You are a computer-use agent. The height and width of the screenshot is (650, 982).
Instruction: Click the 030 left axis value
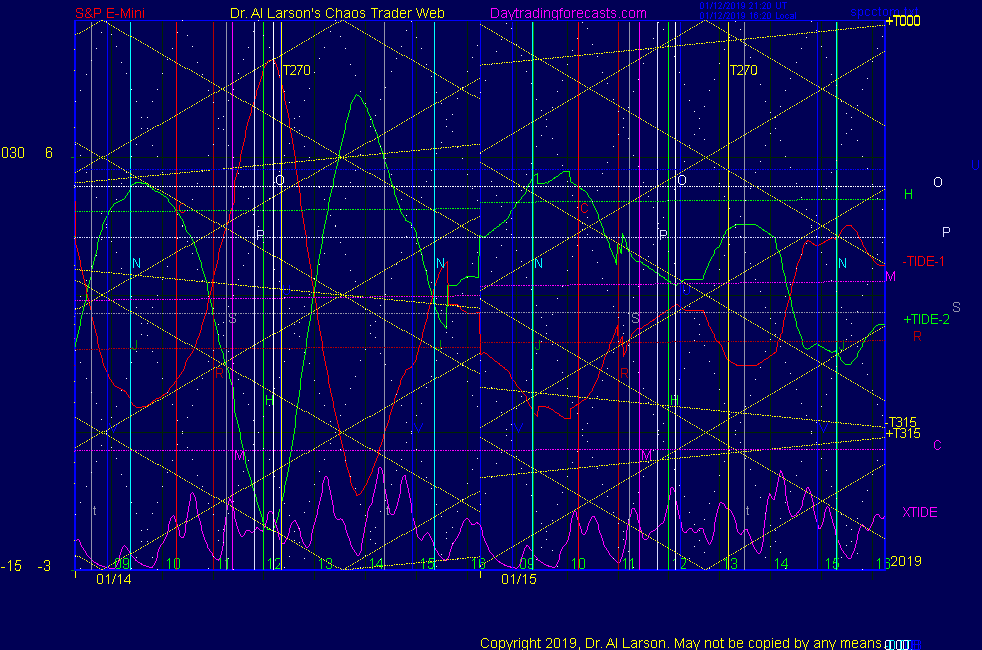tap(13, 153)
